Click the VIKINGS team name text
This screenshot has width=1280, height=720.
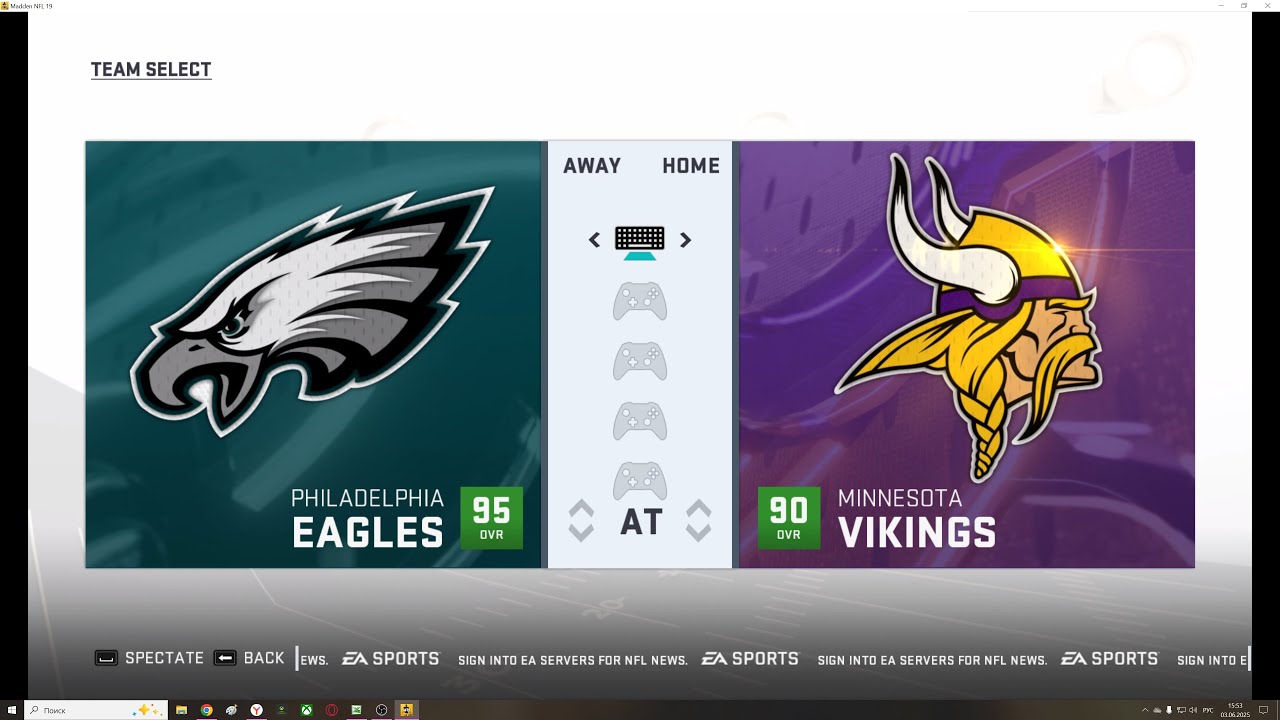click(x=917, y=533)
